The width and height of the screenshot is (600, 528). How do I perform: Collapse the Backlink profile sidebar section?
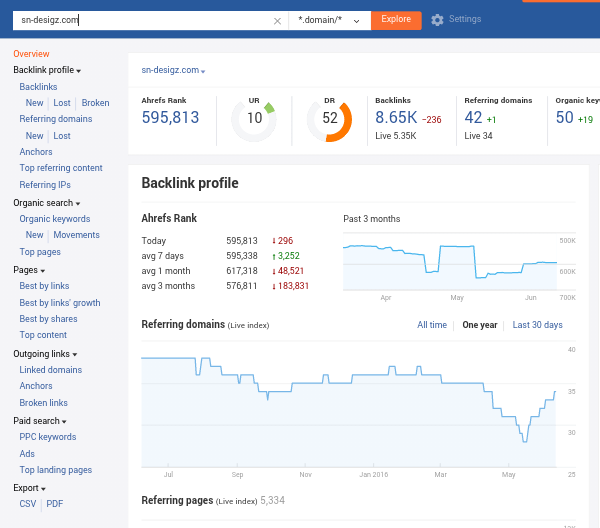click(47, 71)
